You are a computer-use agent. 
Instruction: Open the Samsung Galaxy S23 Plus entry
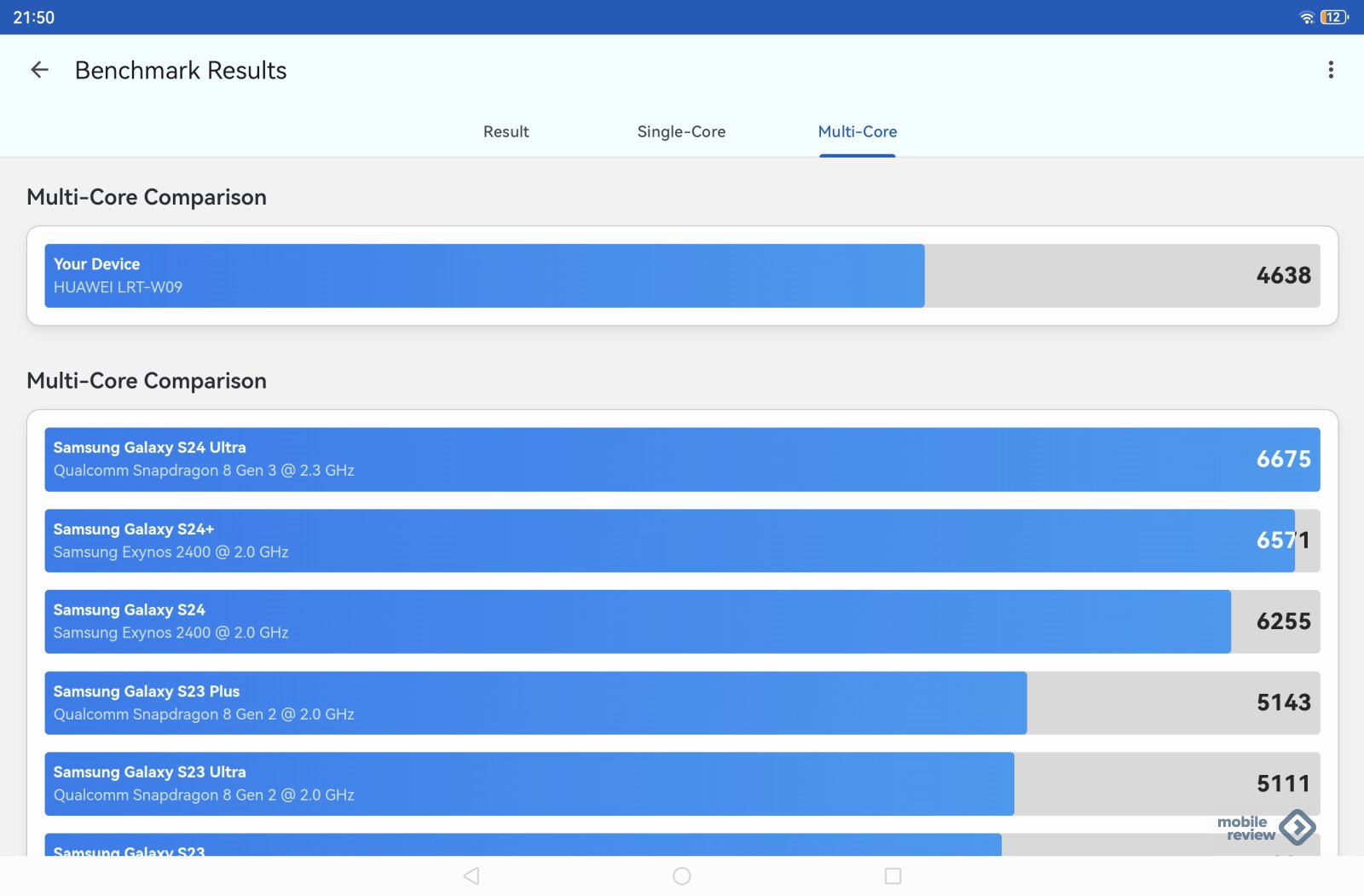(682, 703)
